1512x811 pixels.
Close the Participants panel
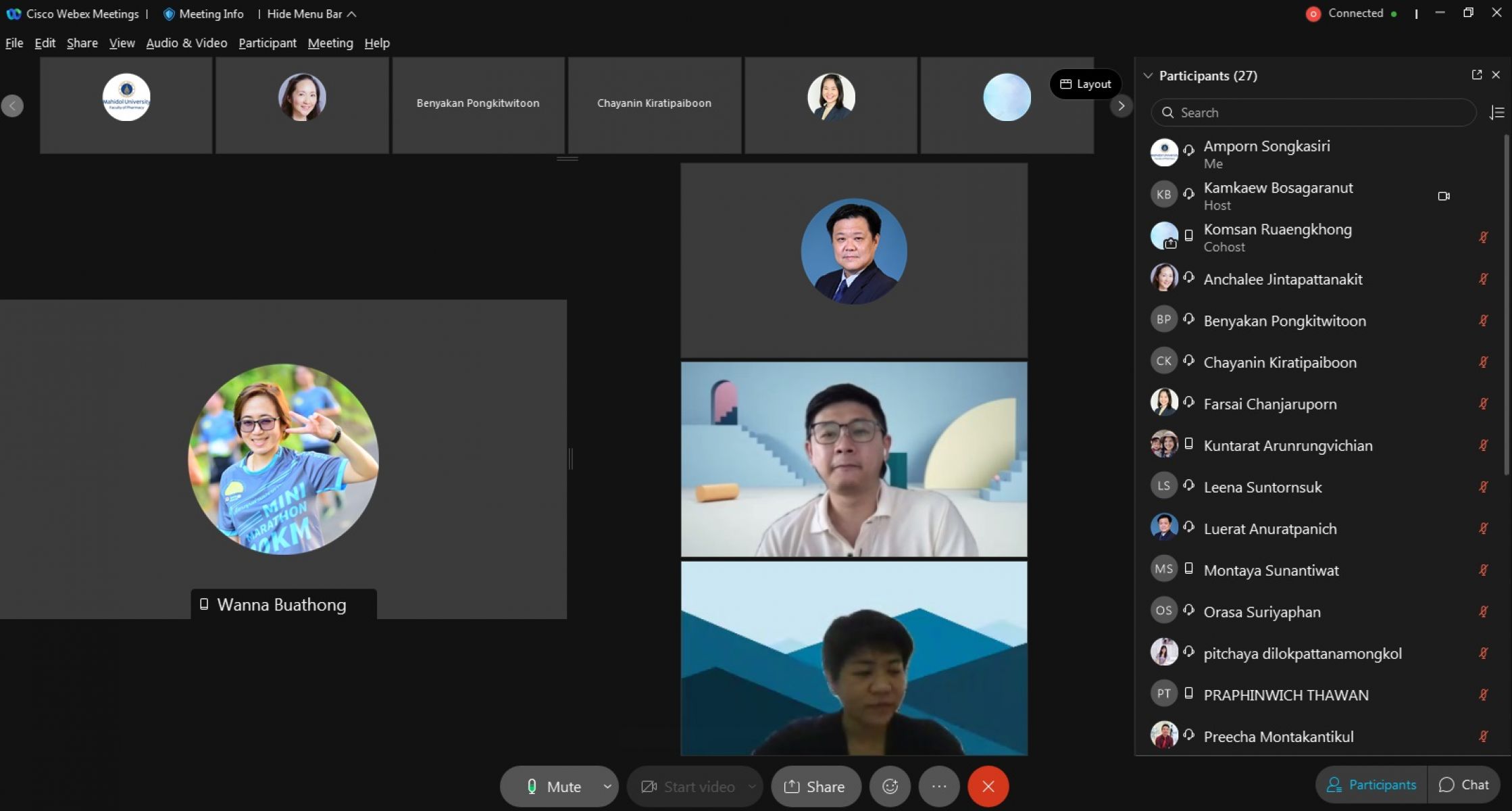pos(1496,75)
